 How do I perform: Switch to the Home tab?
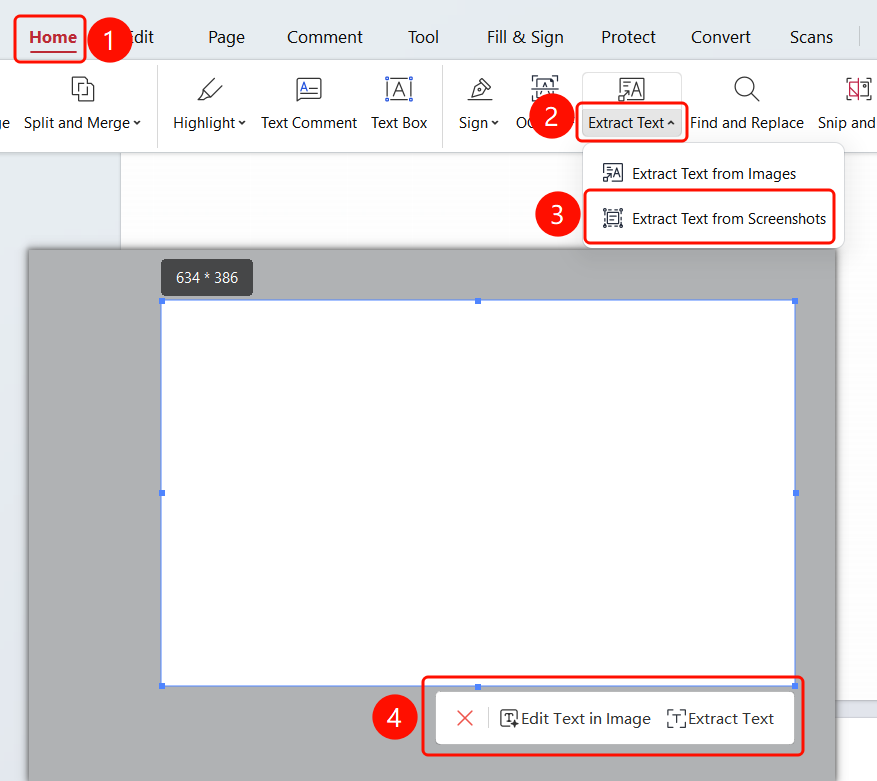click(x=53, y=37)
